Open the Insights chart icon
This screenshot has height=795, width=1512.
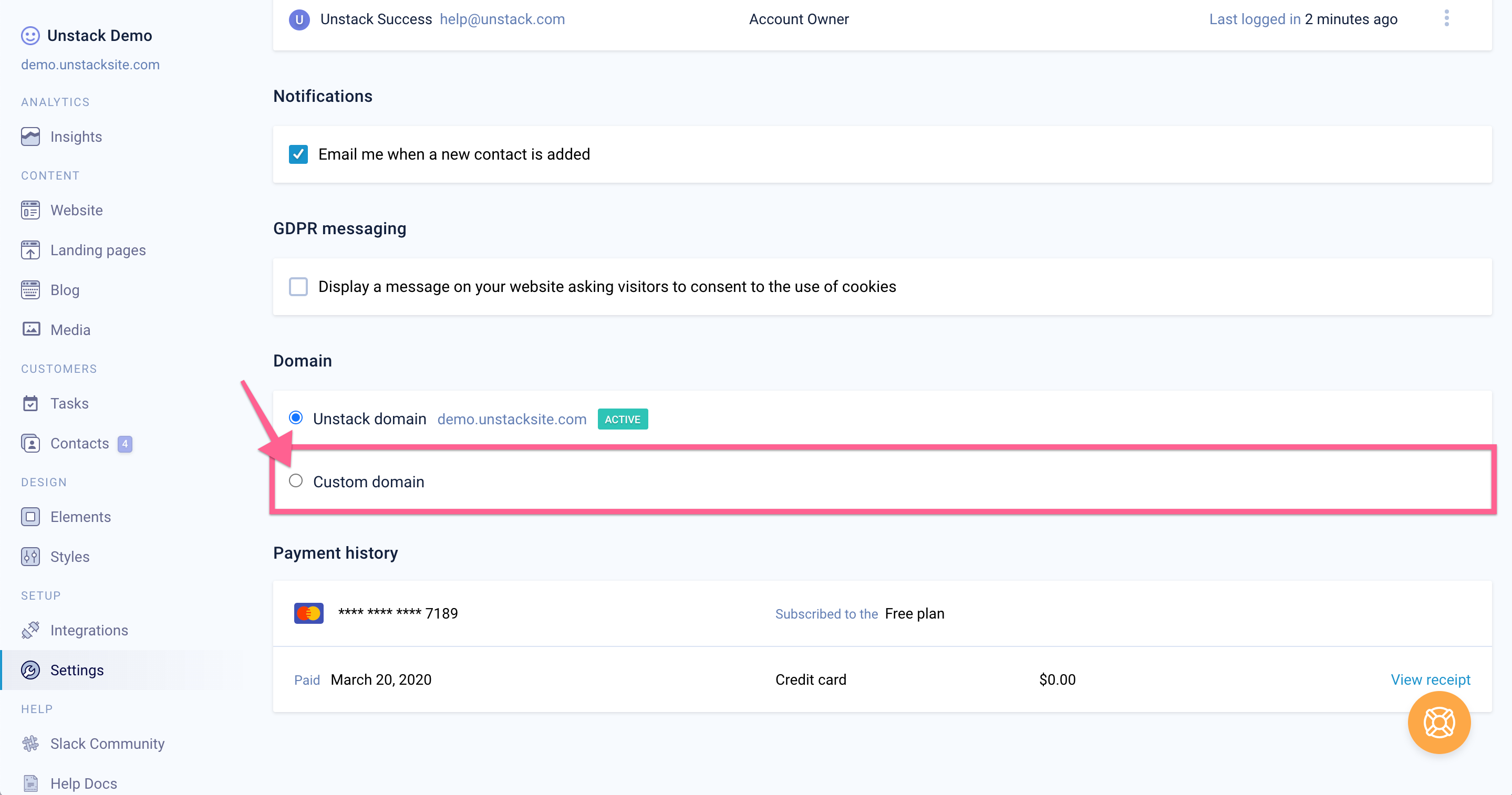pyautogui.click(x=30, y=137)
